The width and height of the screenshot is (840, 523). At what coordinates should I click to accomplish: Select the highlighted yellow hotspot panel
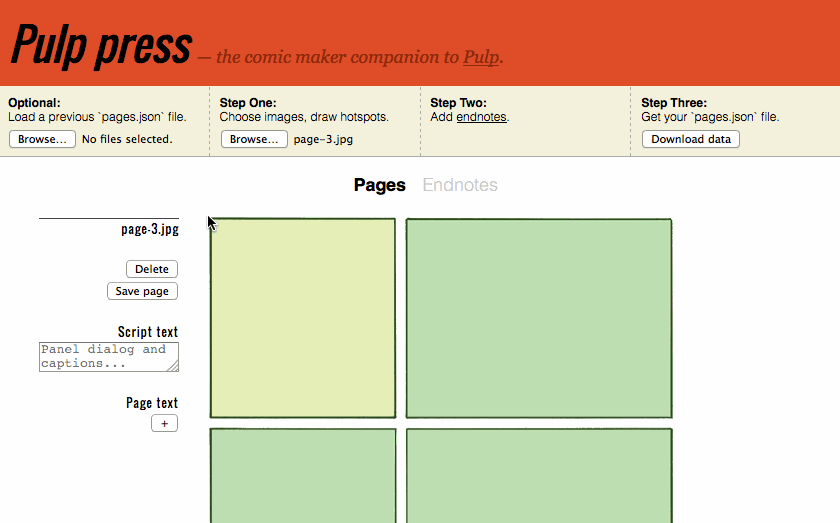coord(303,318)
